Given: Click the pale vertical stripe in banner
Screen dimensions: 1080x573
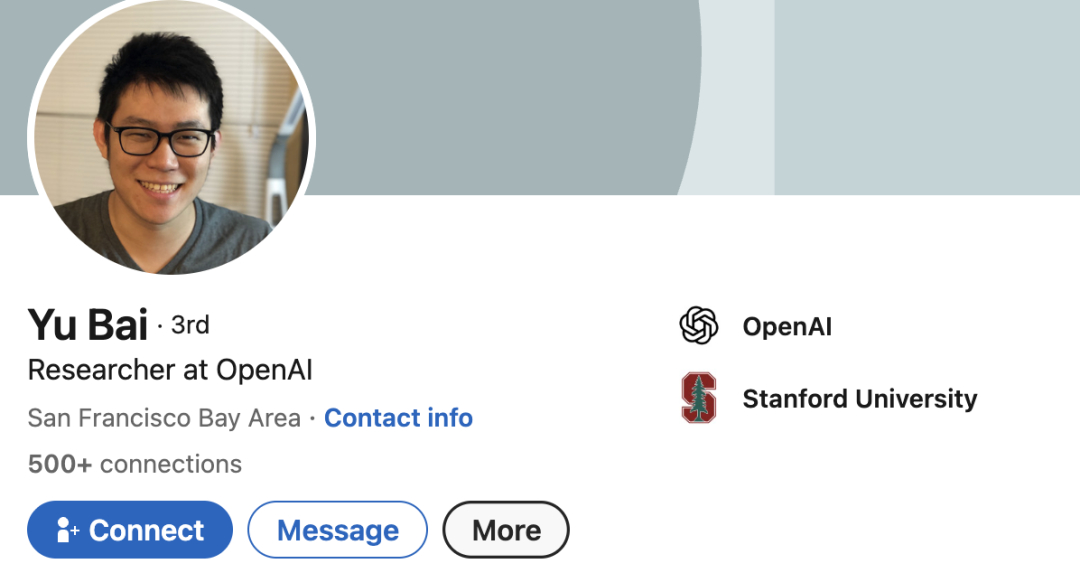Looking at the screenshot, I should 737,97.
